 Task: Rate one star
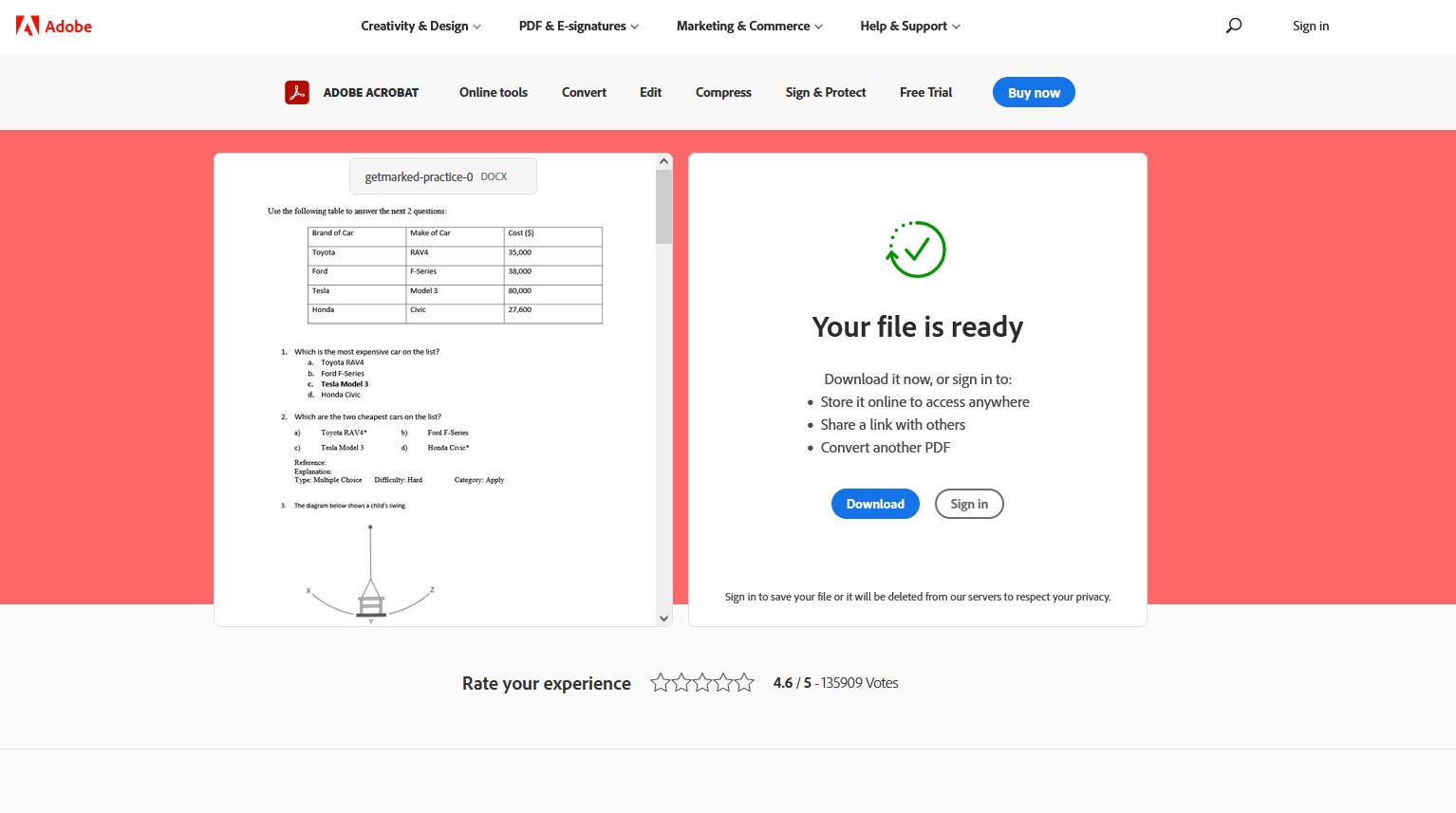[x=661, y=682]
